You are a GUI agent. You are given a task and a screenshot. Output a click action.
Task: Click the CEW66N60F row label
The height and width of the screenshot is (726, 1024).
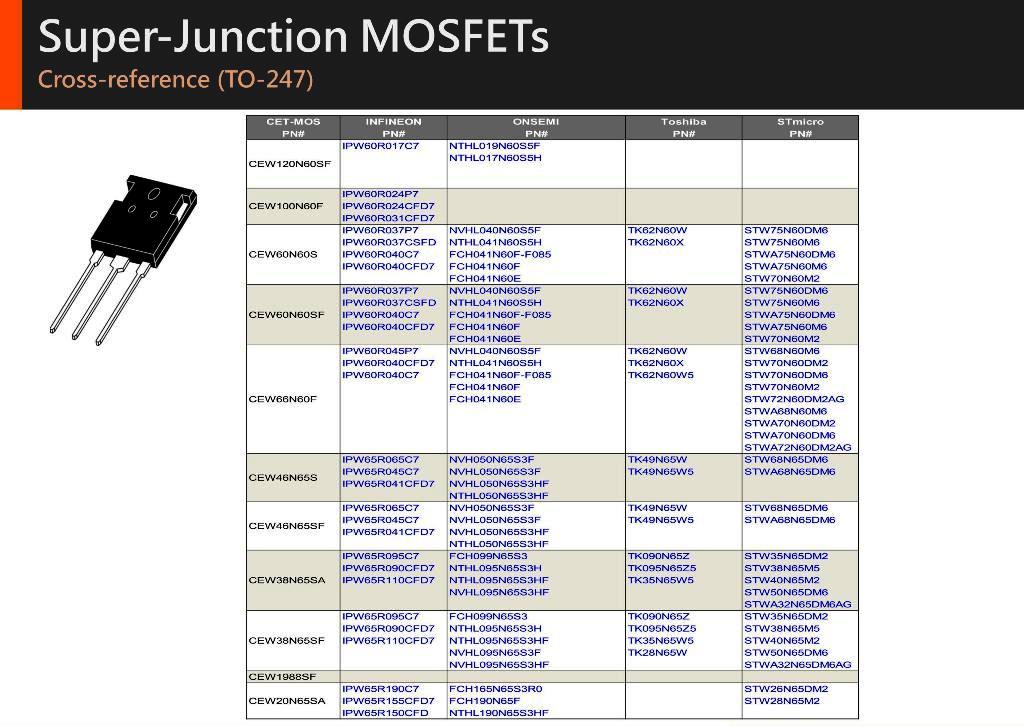[x=282, y=399]
